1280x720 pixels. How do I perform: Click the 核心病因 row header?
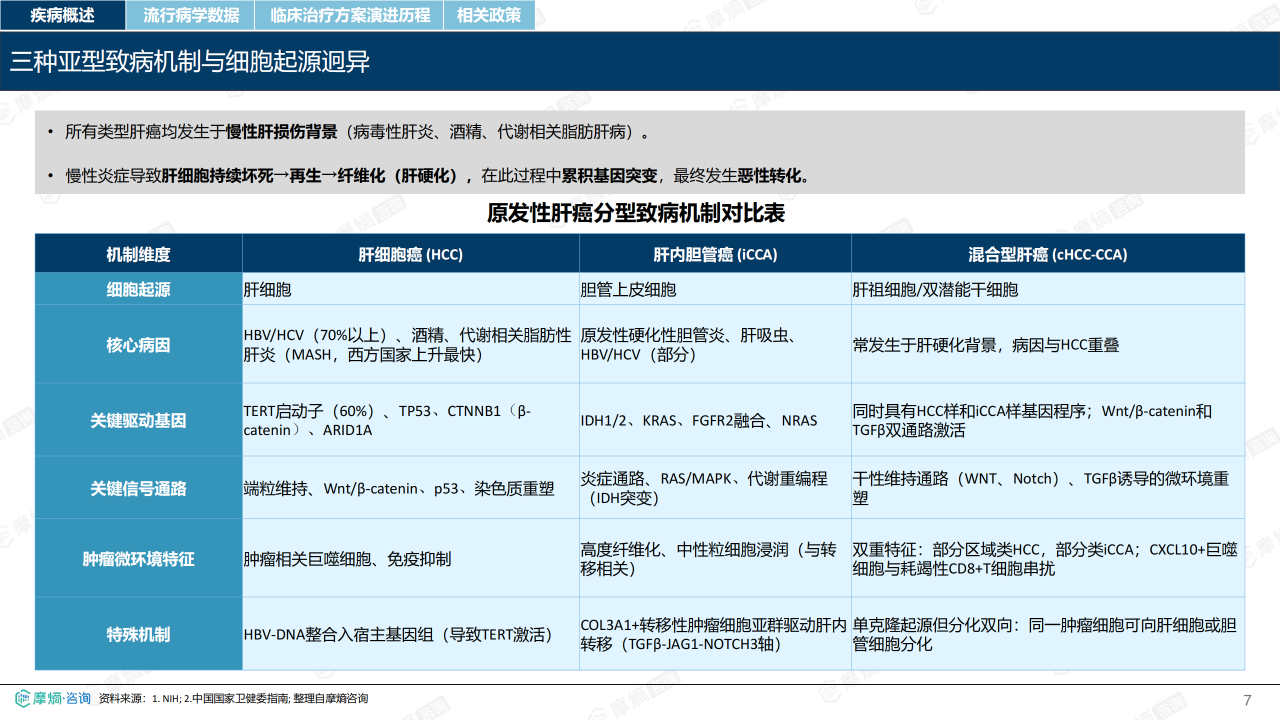click(138, 345)
